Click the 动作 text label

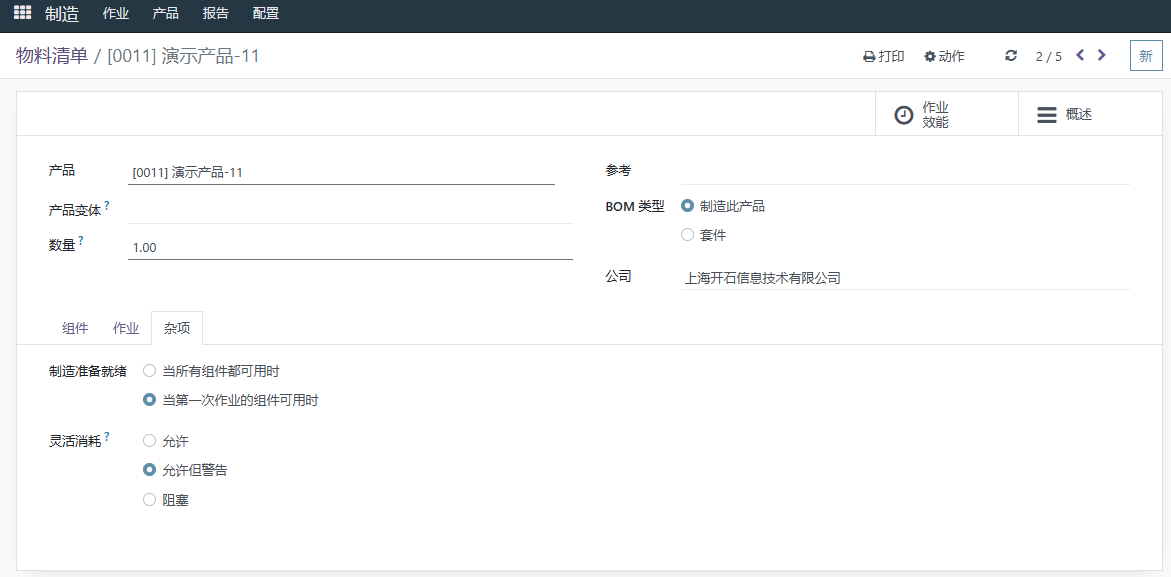[x=951, y=57]
